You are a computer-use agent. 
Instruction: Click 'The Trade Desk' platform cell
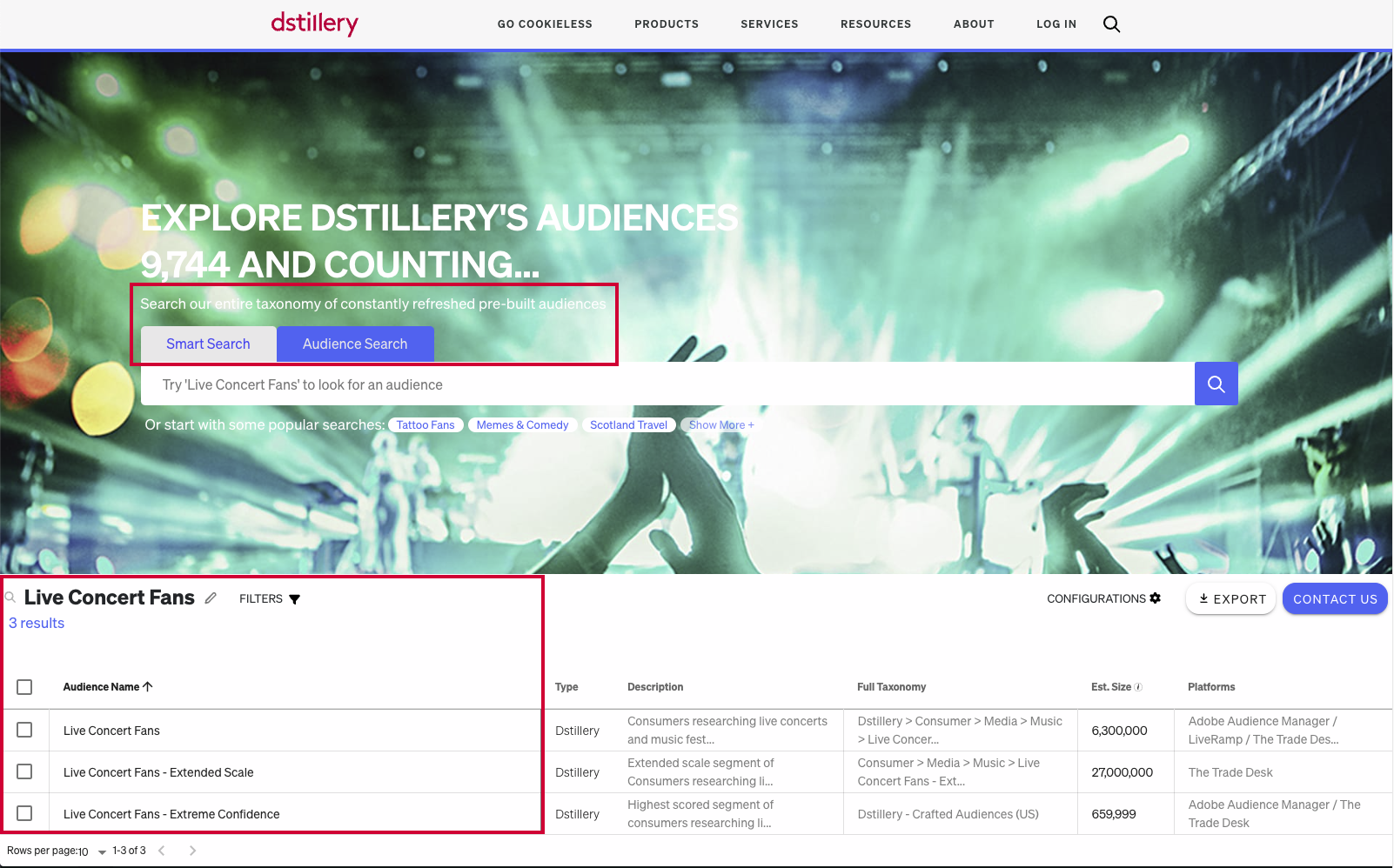[1230, 772]
